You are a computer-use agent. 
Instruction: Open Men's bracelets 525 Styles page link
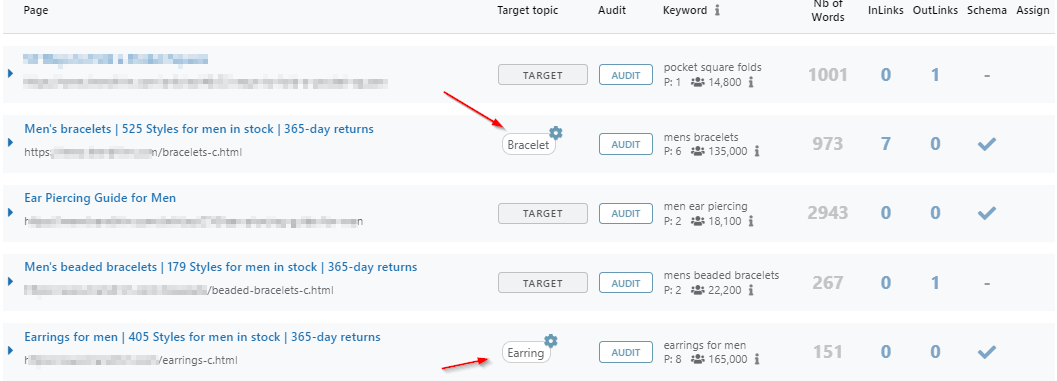[x=199, y=129]
